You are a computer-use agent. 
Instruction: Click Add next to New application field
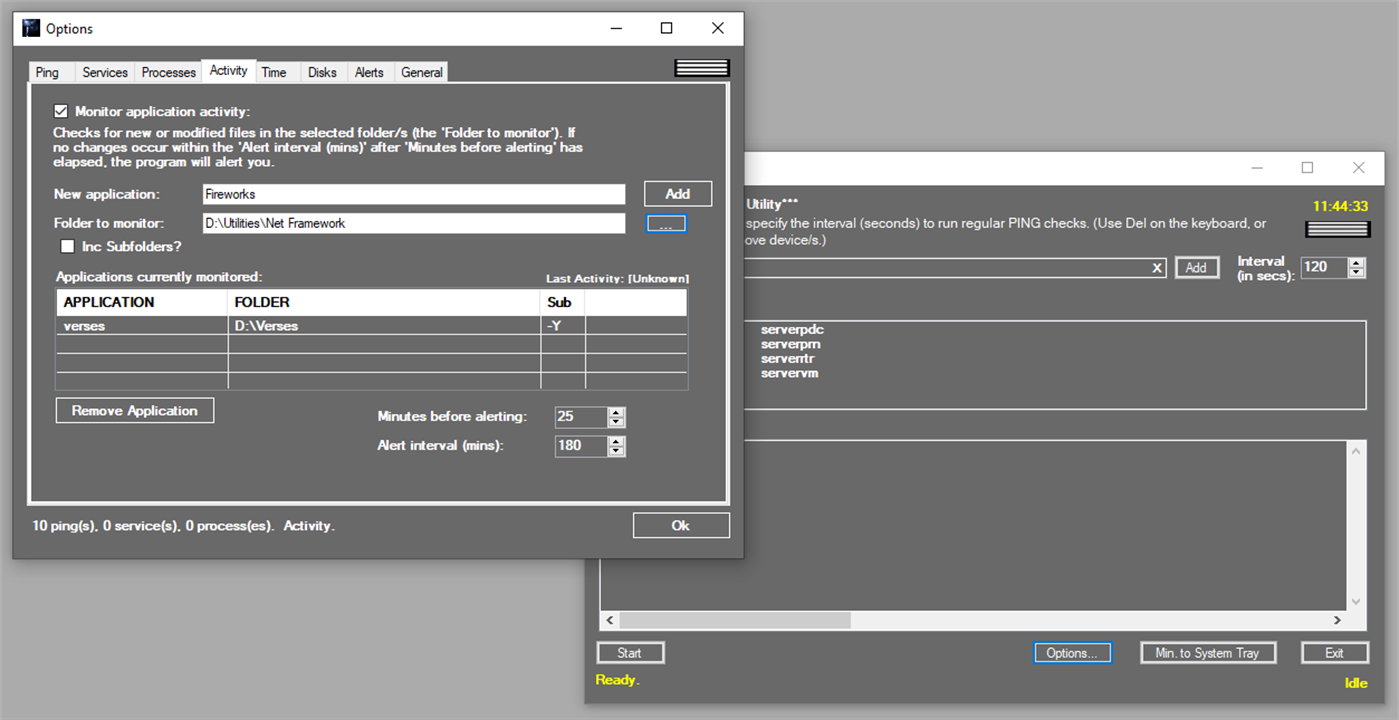tap(678, 194)
